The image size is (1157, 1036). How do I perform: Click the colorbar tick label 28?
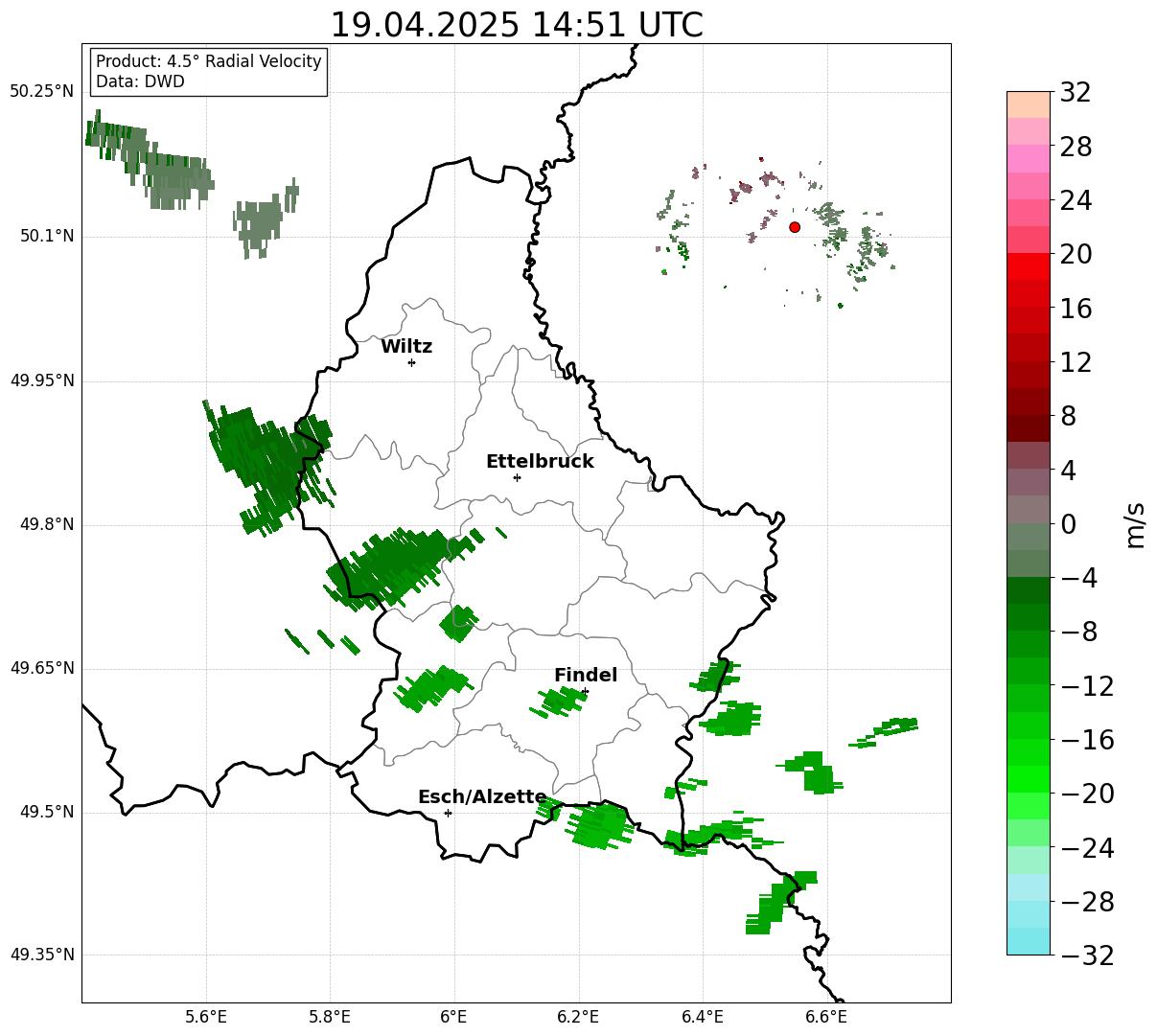(1076, 147)
